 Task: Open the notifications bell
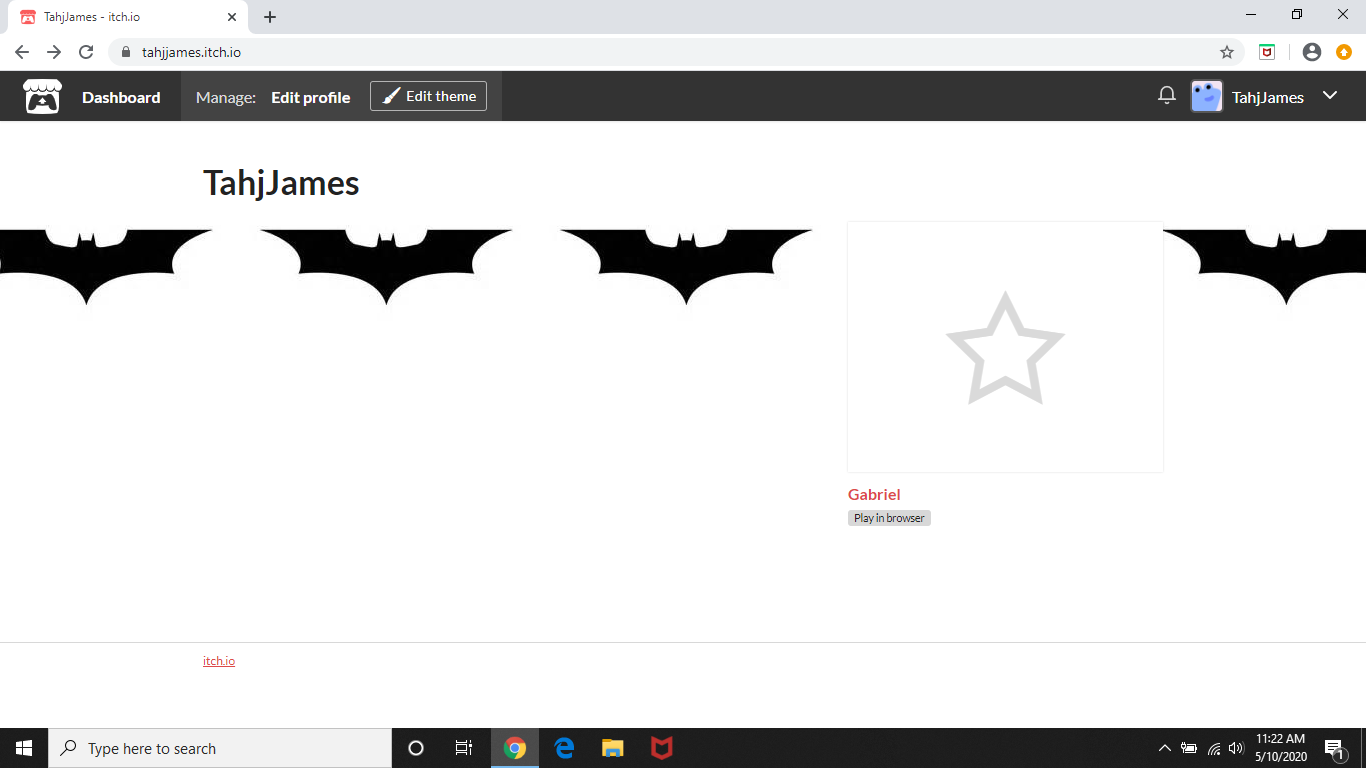[x=1166, y=96]
